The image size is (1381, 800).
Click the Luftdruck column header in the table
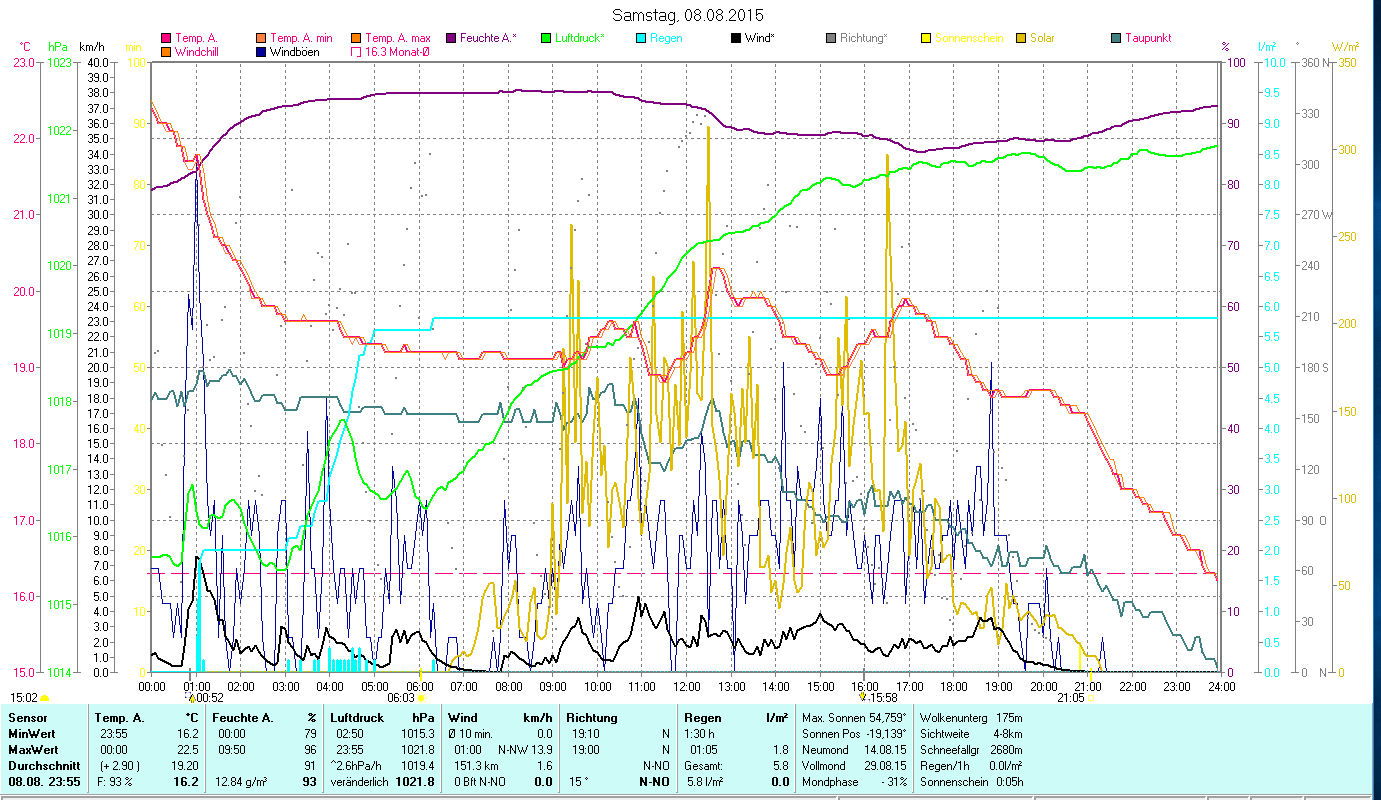(x=357, y=717)
